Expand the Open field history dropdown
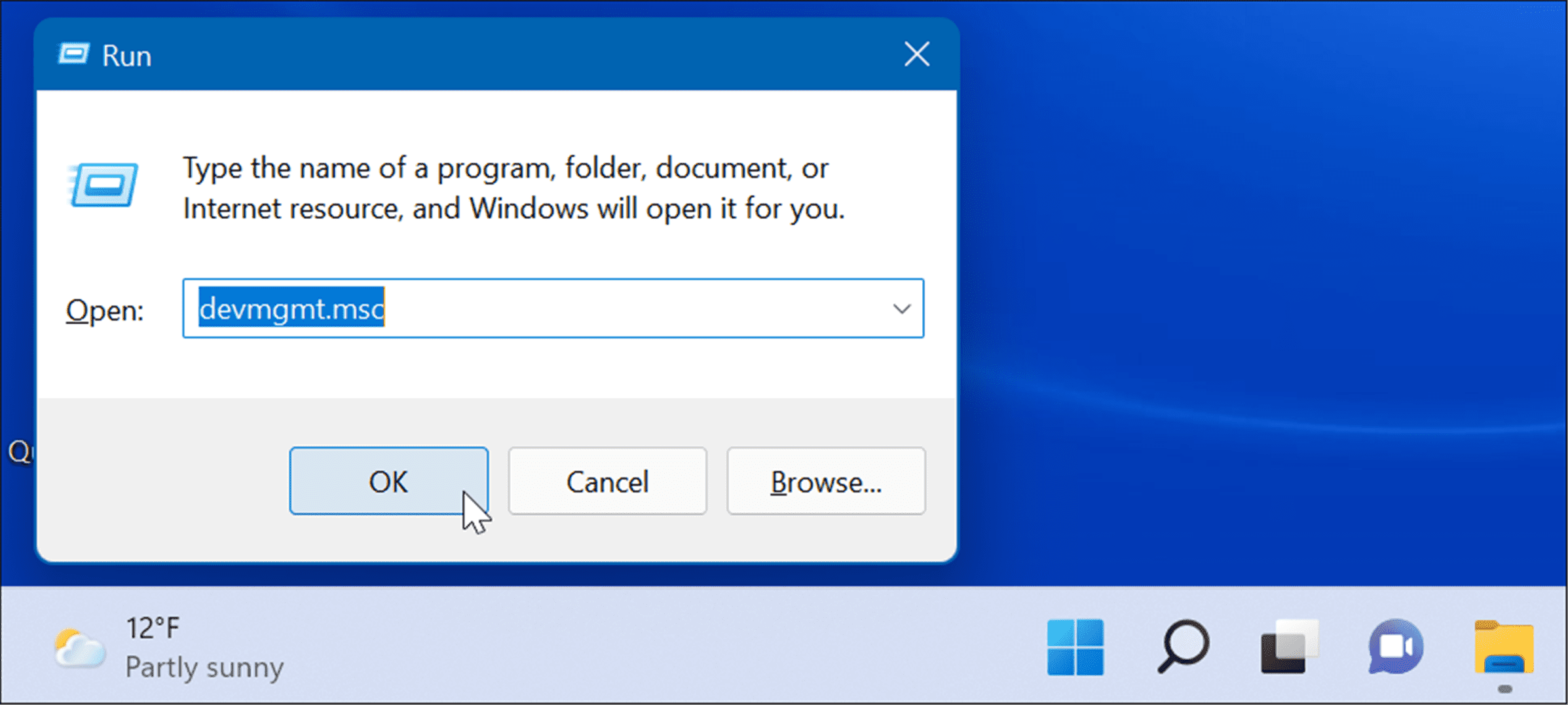 pos(901,309)
